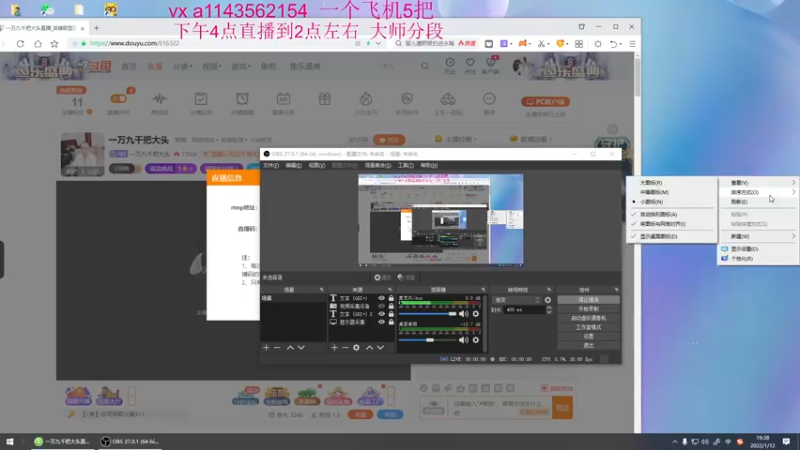Click the car icon in Douyu streamer toolbar

tap(448, 99)
